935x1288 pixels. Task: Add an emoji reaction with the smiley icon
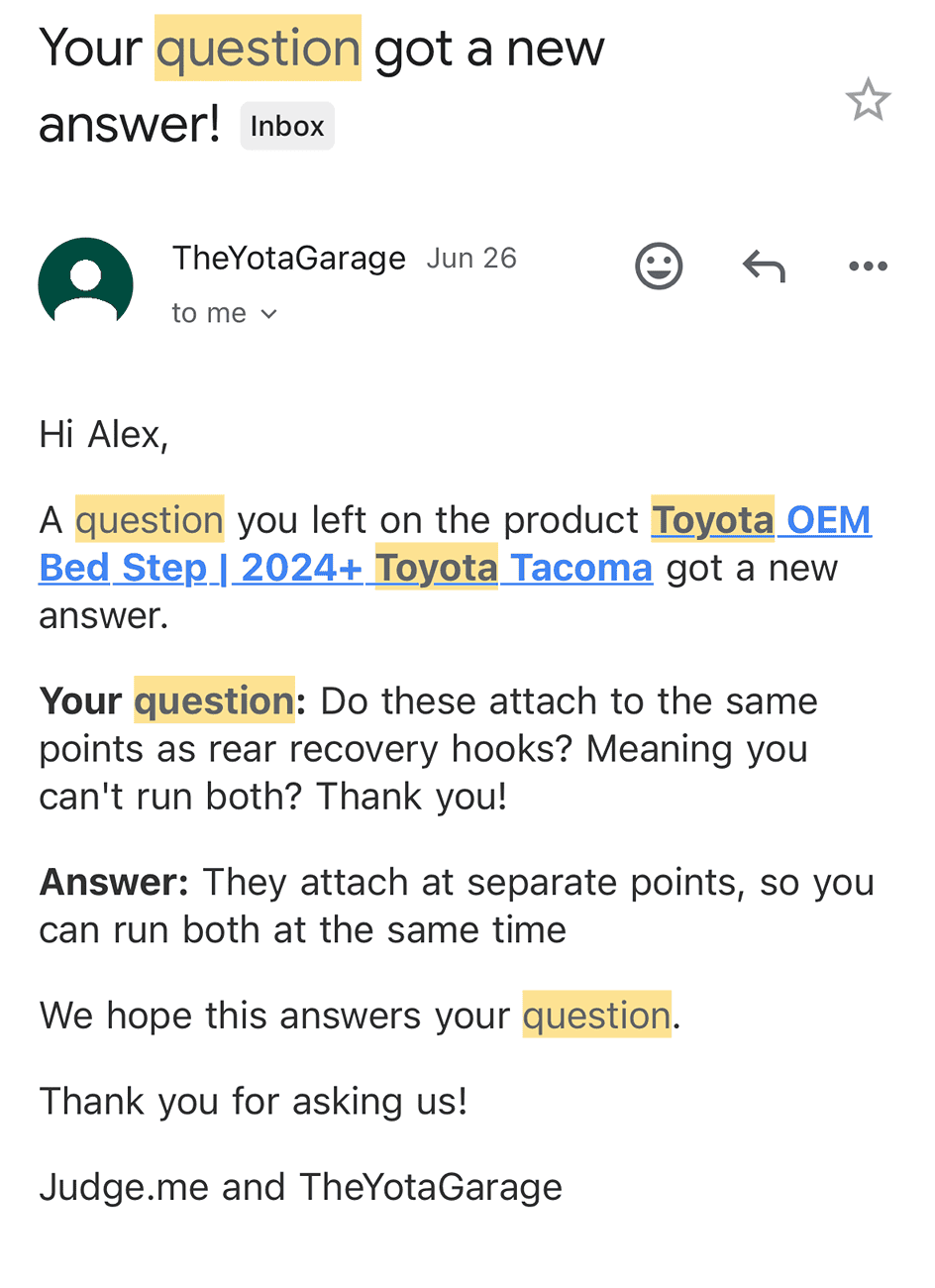[x=659, y=266]
